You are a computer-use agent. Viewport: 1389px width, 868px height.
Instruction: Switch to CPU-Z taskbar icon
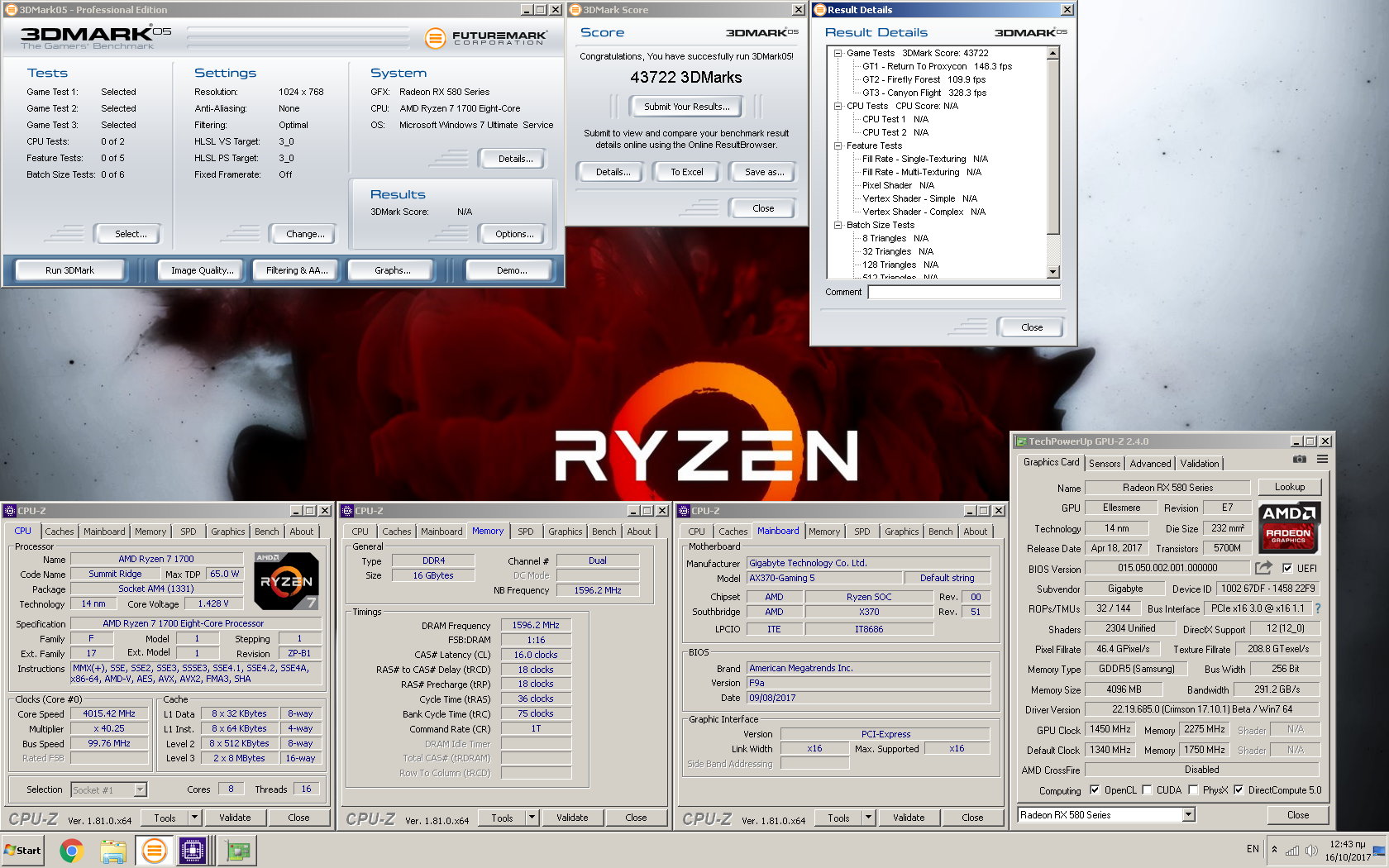[x=193, y=850]
